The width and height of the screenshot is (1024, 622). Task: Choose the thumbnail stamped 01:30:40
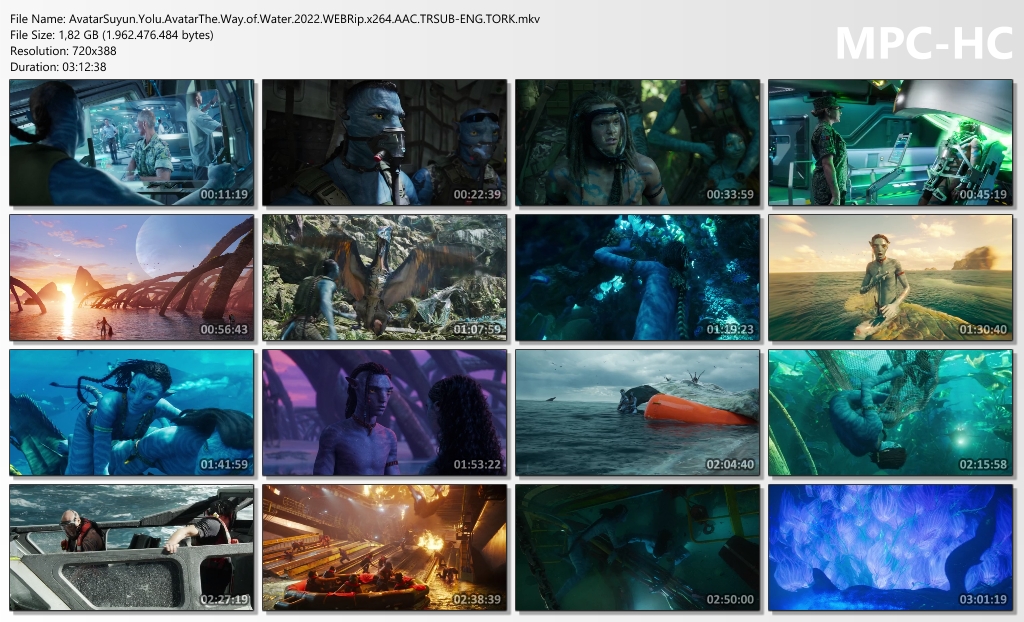coord(891,278)
